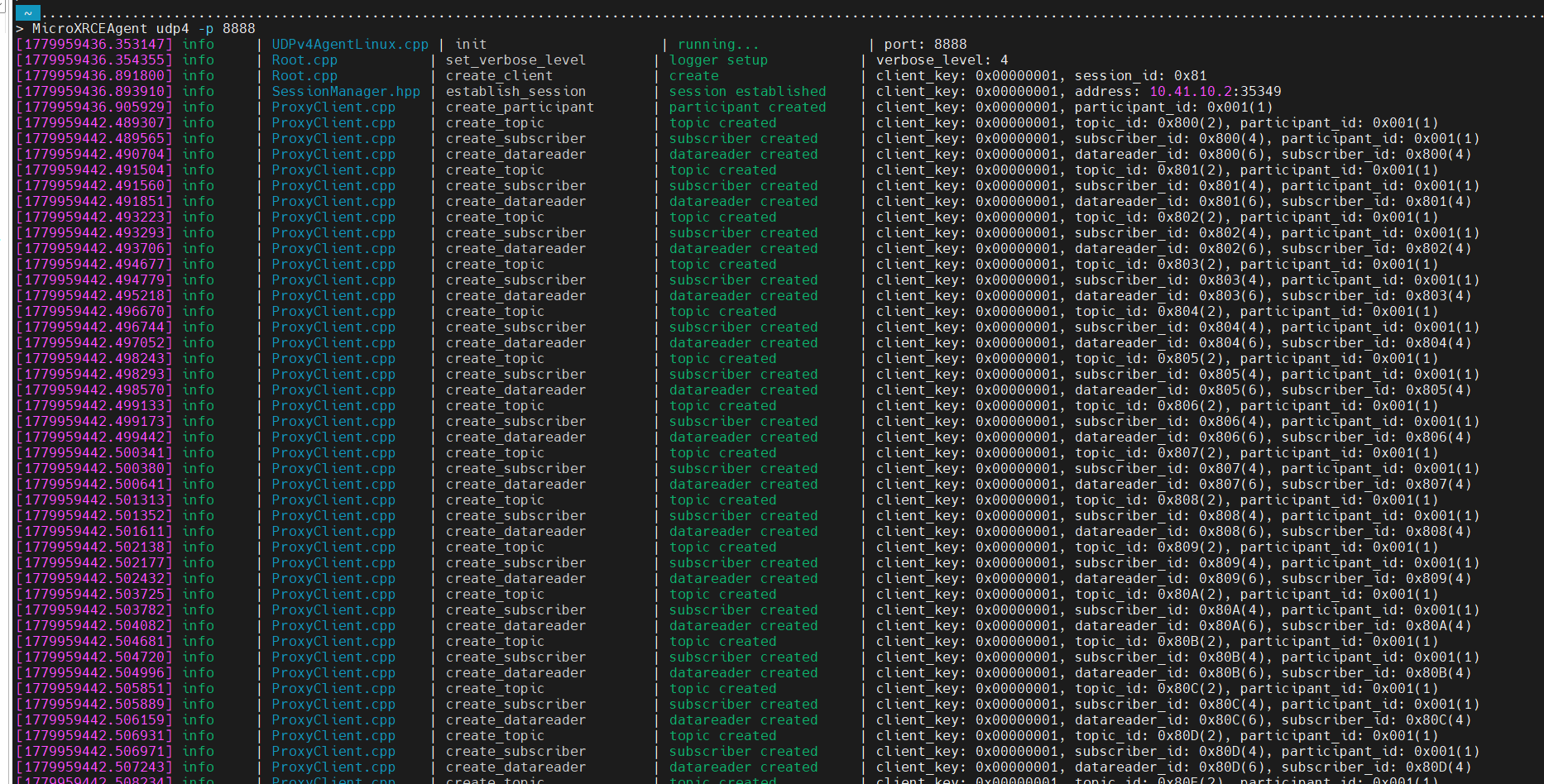Image resolution: width=1544 pixels, height=784 pixels.
Task: Select the value "topic_id: 0x801(2)"
Action: [1148, 170]
